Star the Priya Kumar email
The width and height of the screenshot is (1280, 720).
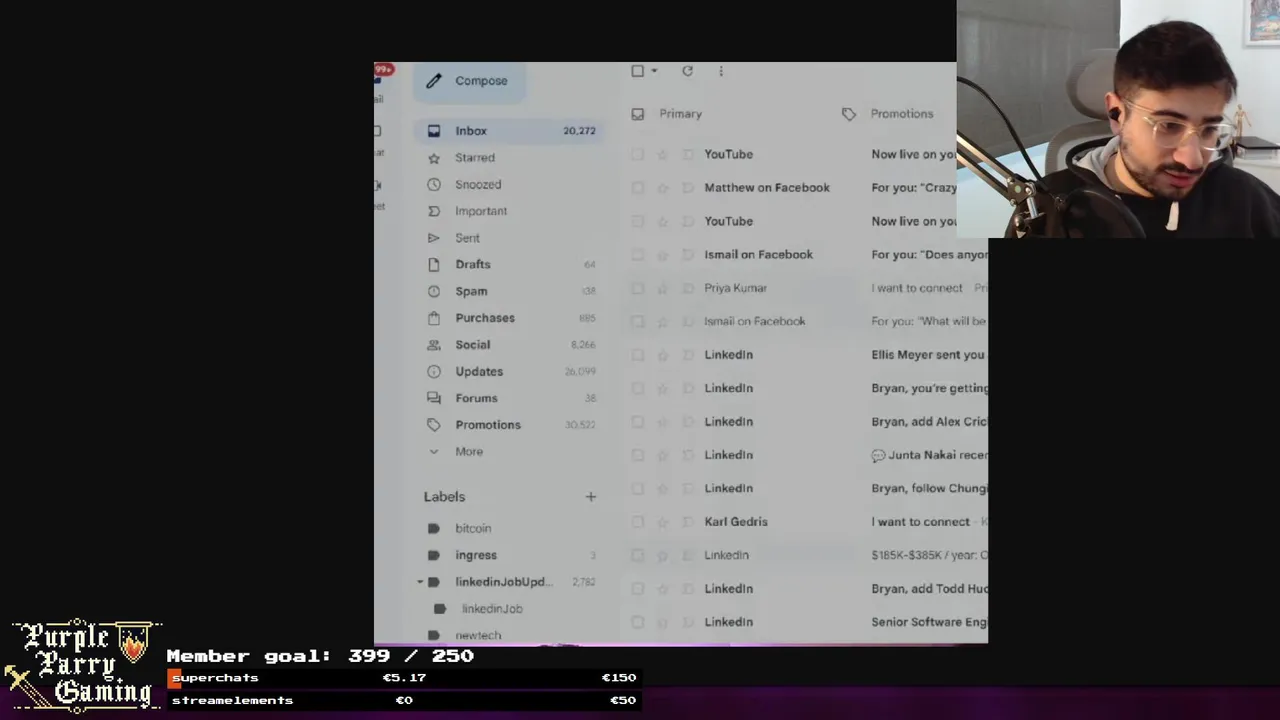[x=662, y=288]
